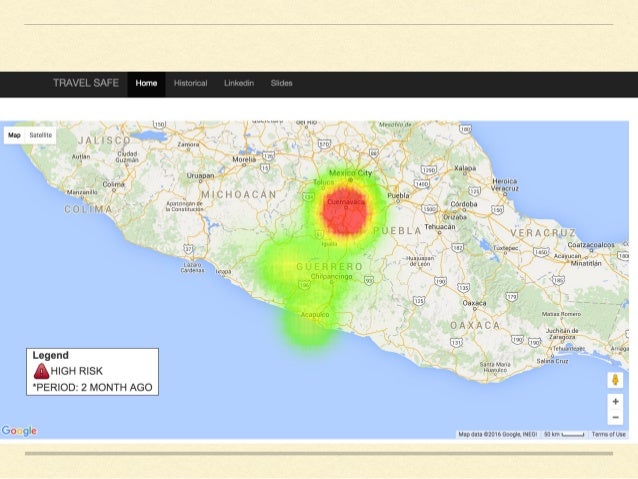Click the Puebla city label
Viewport: 638px width, 479px height.
[398, 196]
